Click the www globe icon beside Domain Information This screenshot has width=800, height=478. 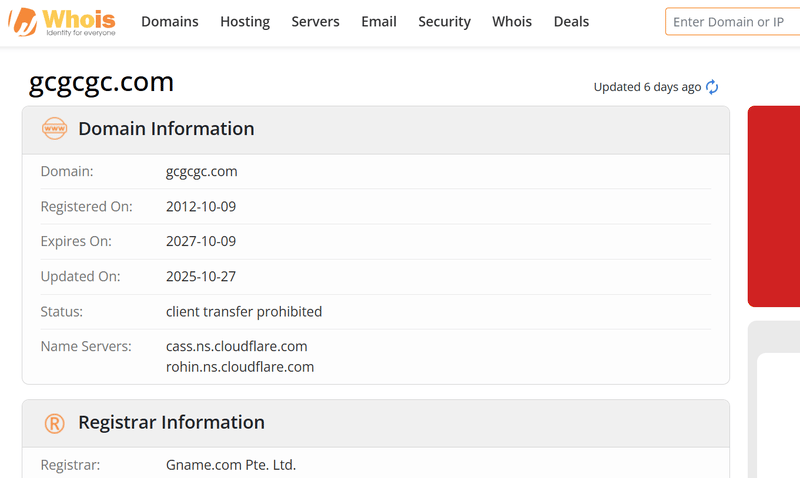click(x=54, y=129)
